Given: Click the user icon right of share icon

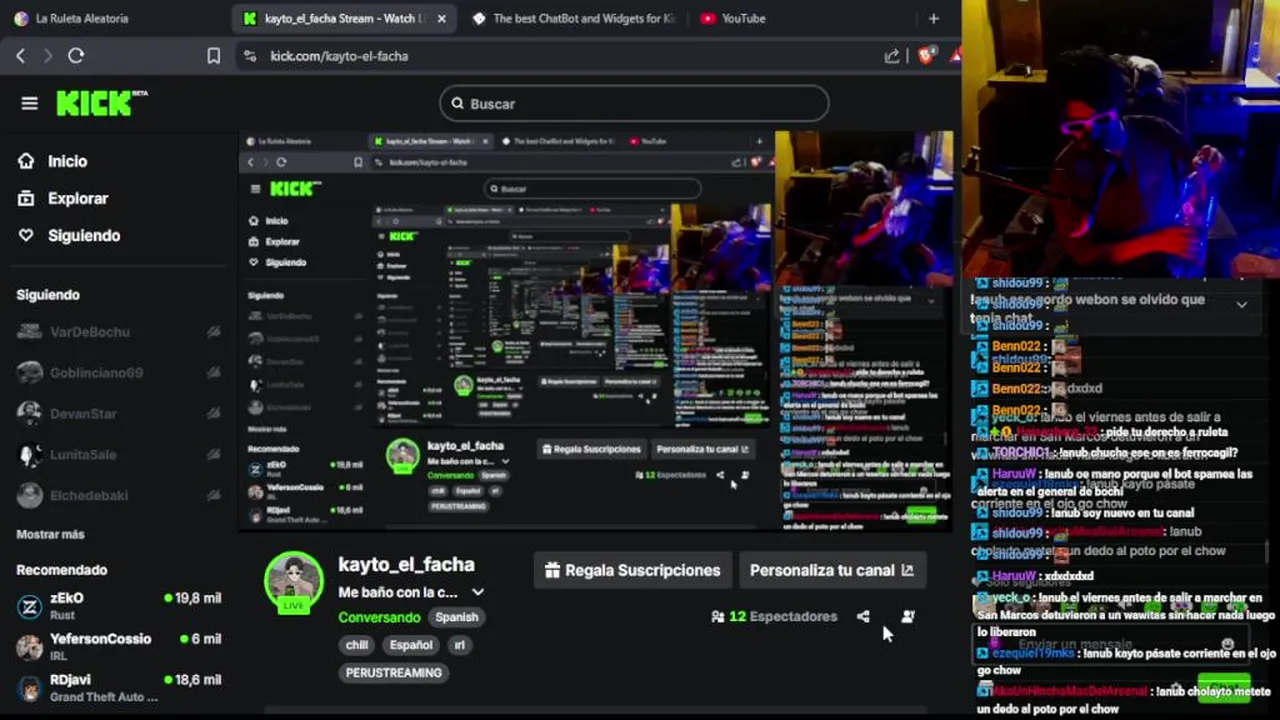Looking at the screenshot, I should (x=908, y=617).
